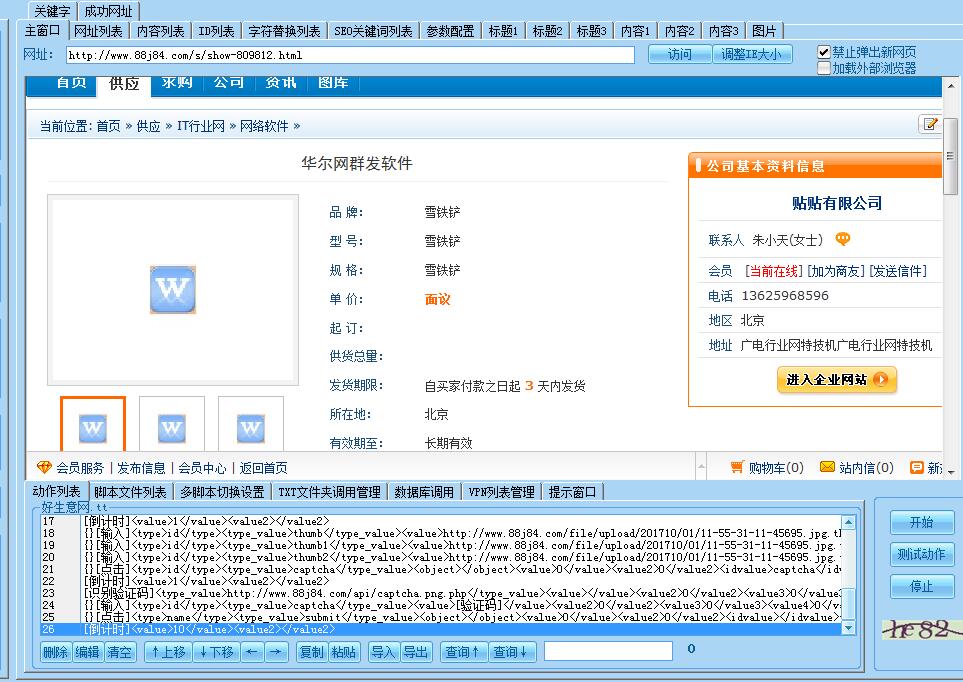963x682 pixels.
Task: Open the 内容3 tab
Action: 723,31
